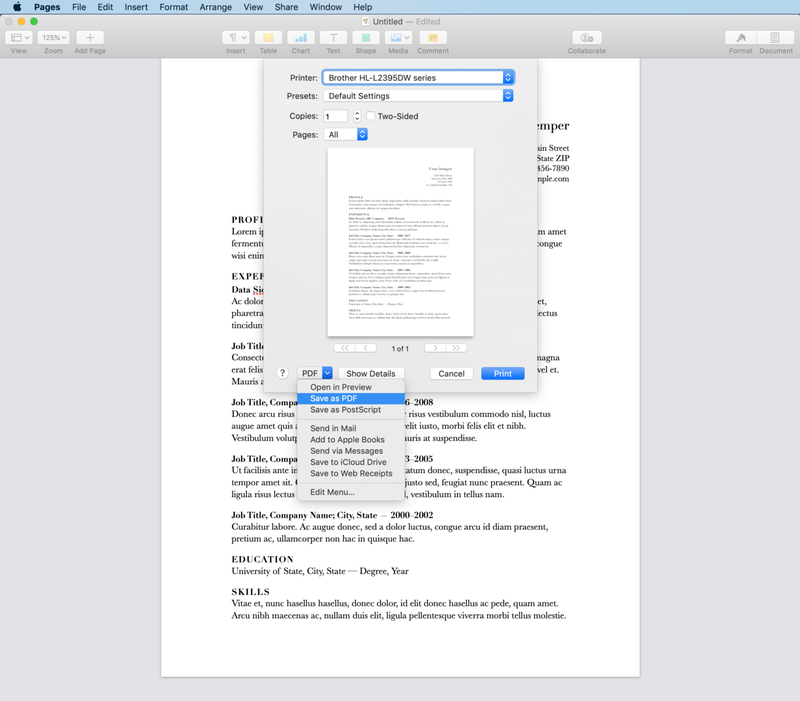The height and width of the screenshot is (701, 800).
Task: Add a Comment from the toolbar
Action: [433, 38]
